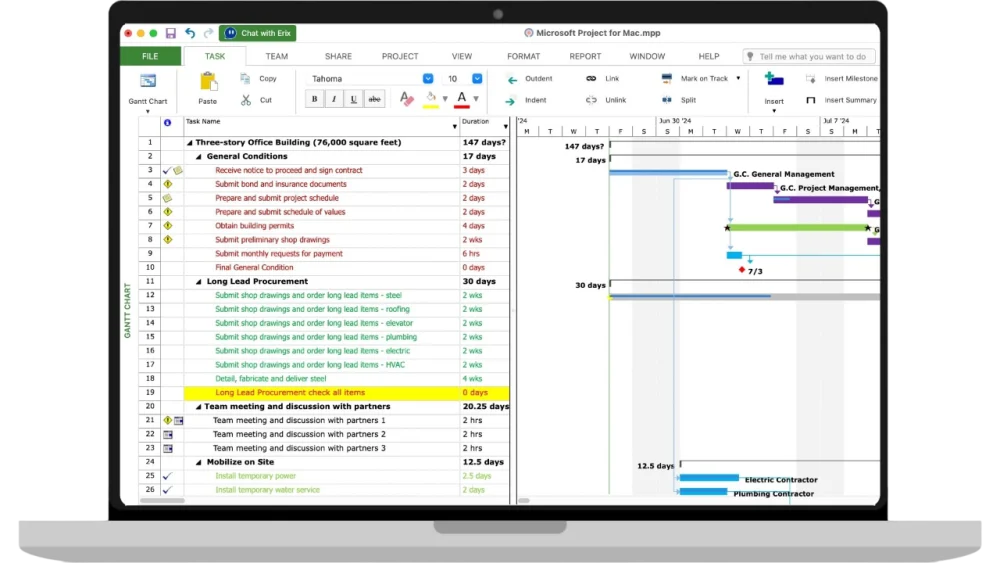1000x563 pixels.
Task: Switch to the SHARE tab
Action: click(338, 56)
